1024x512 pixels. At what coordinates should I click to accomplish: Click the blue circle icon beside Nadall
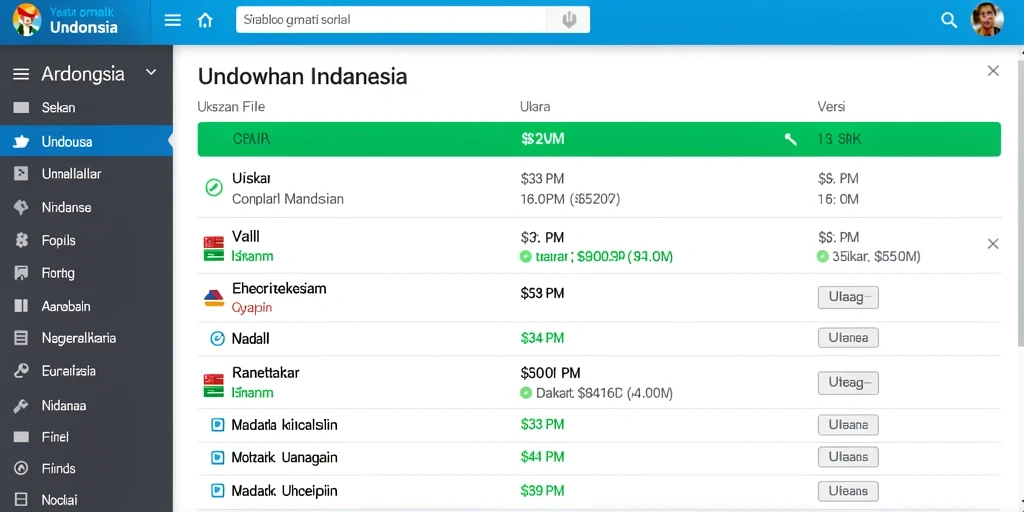[x=216, y=338]
